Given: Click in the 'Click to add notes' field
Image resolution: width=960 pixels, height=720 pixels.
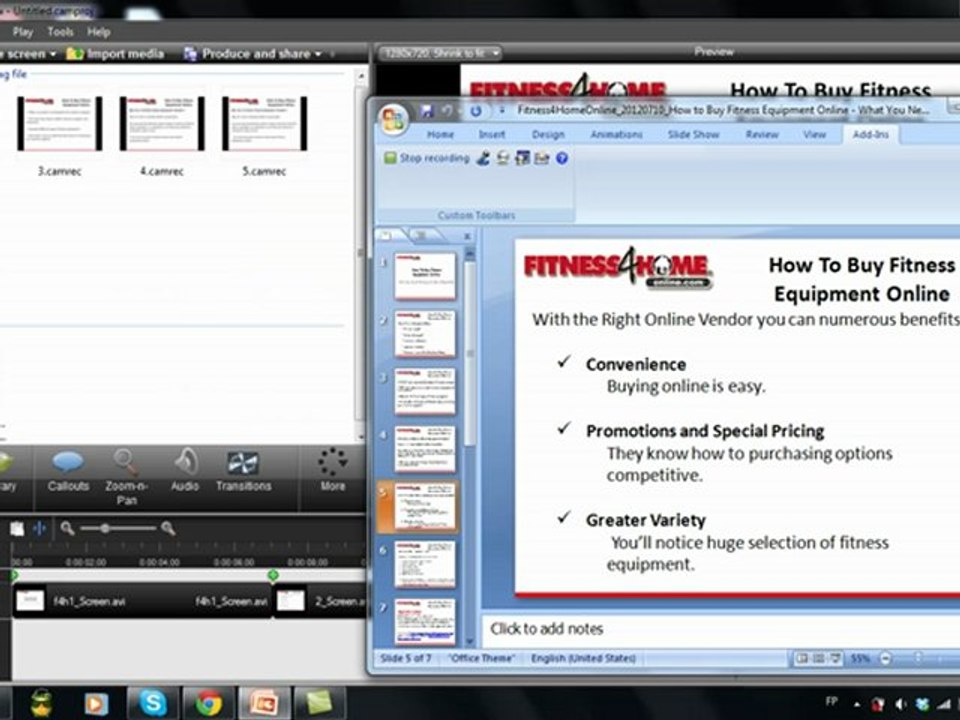Looking at the screenshot, I should (x=722, y=629).
